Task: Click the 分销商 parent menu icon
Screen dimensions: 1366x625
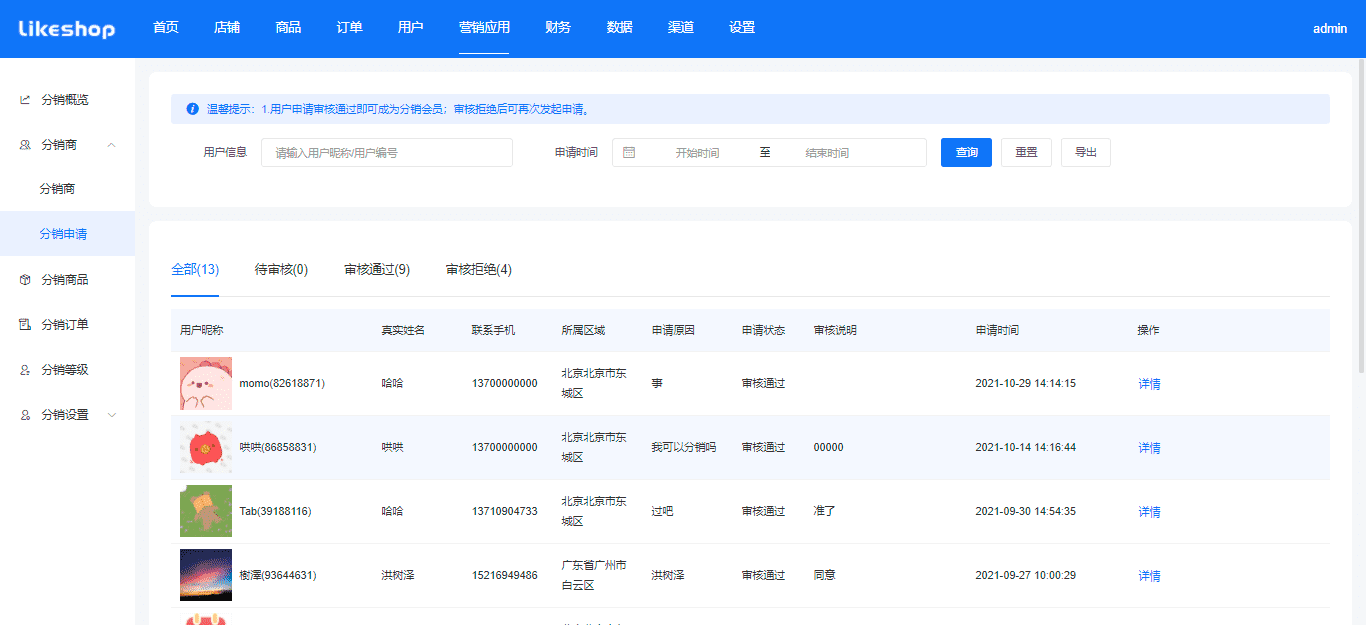Action: (25, 145)
